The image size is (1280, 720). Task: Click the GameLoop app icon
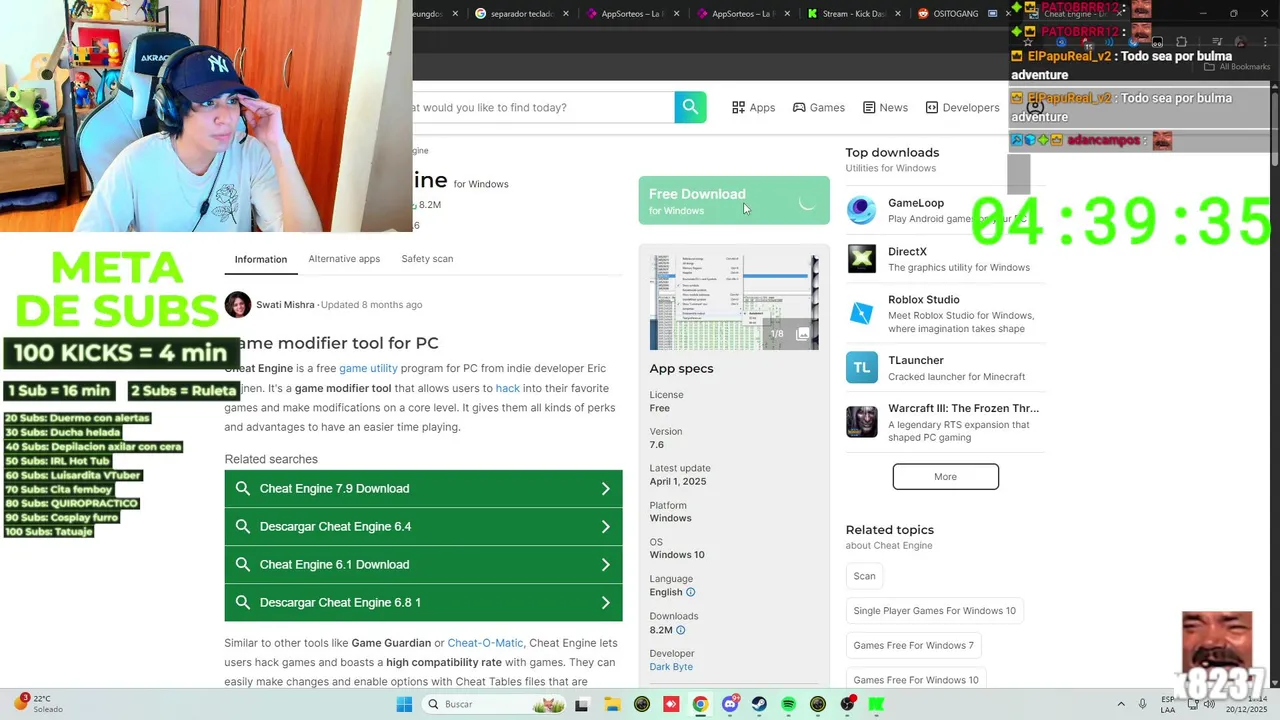[x=861, y=210]
